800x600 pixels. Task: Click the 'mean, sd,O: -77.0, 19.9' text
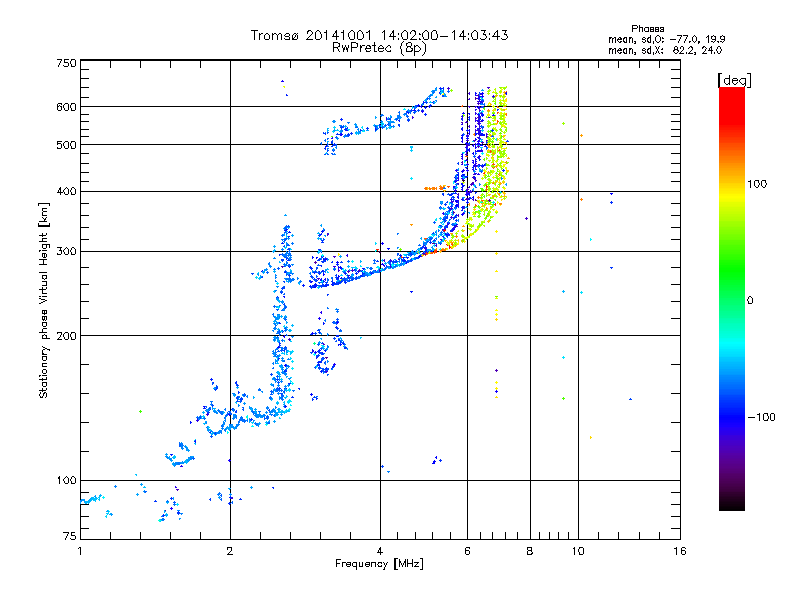point(666,39)
